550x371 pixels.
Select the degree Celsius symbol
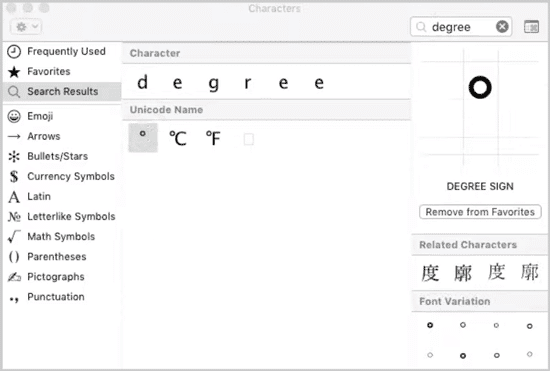tap(178, 138)
